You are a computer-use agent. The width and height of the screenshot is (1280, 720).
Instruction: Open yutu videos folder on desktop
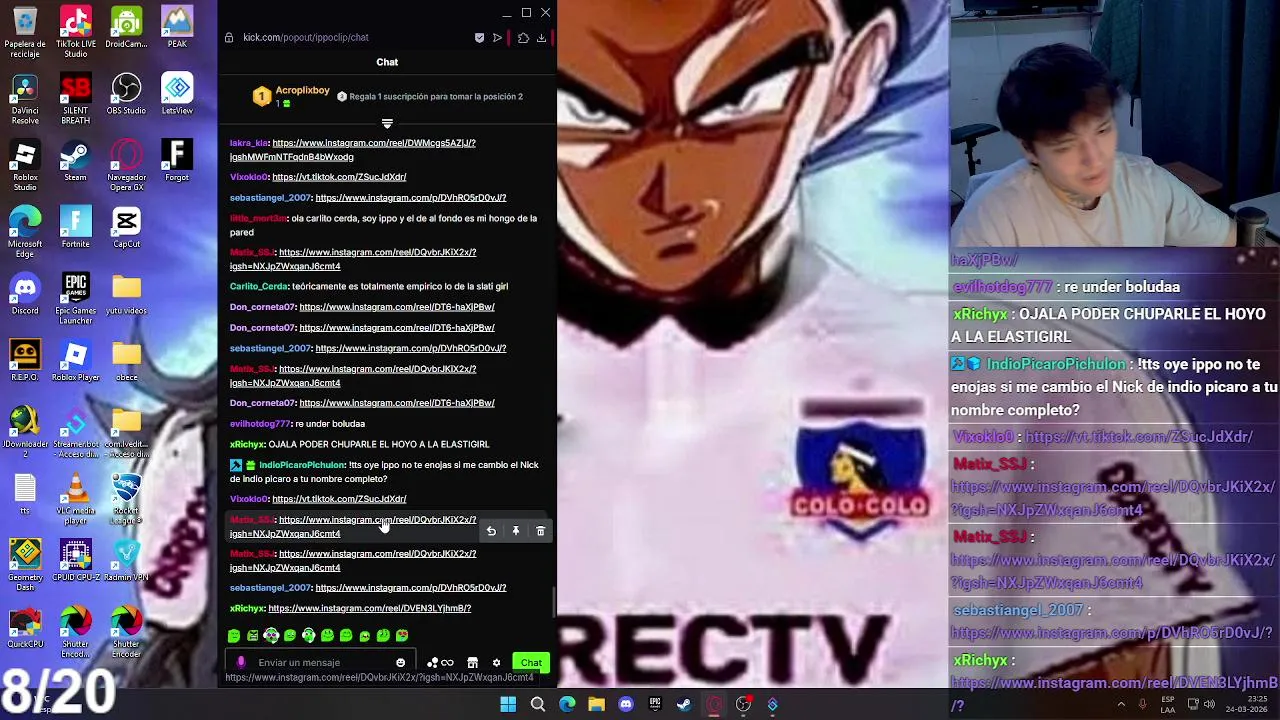126,295
